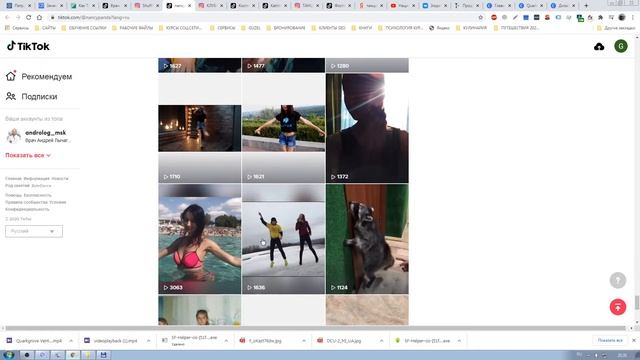Expand Показать все accounts list
Screen dimensions: 640x360
pos(28,155)
